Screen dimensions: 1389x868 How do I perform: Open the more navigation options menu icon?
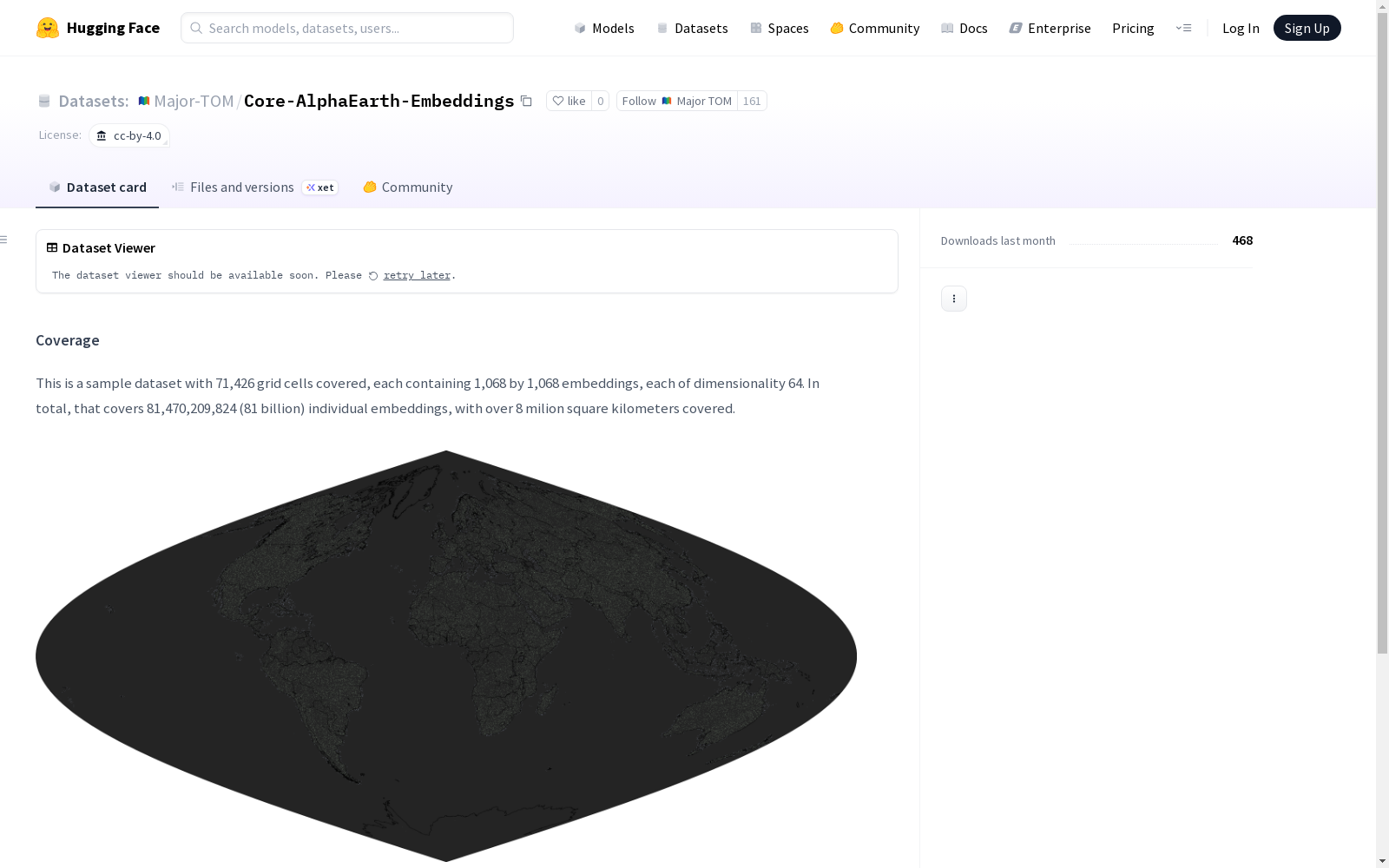click(x=1183, y=28)
